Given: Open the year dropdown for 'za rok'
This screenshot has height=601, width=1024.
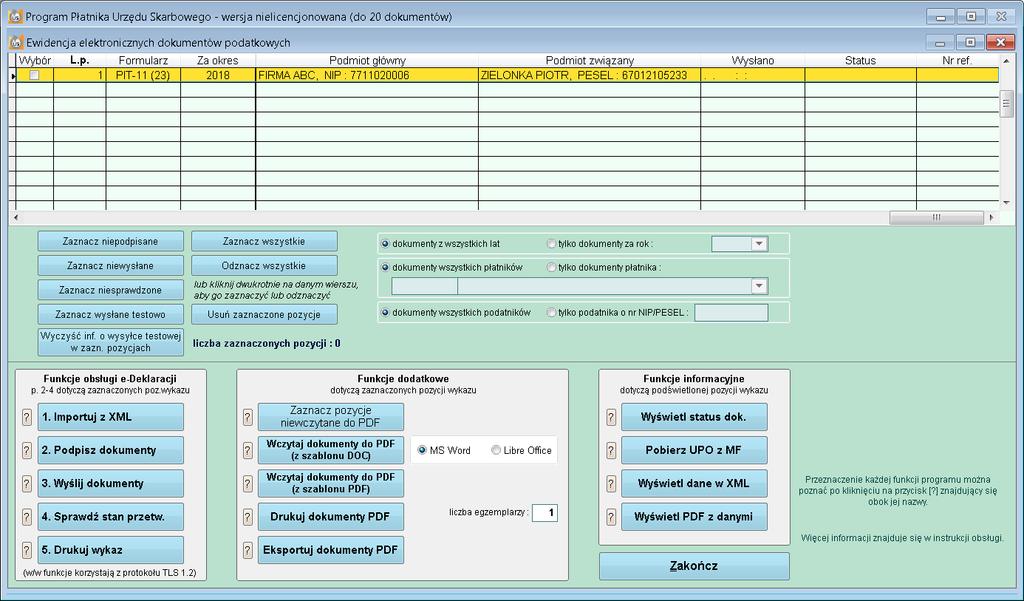Looking at the screenshot, I should [759, 244].
